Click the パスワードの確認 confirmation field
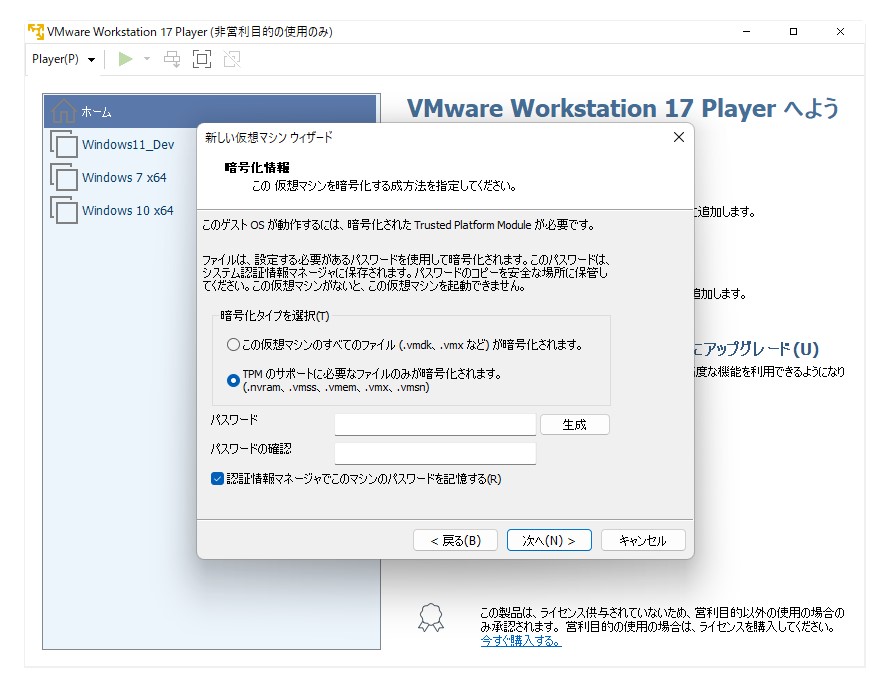 (x=435, y=453)
